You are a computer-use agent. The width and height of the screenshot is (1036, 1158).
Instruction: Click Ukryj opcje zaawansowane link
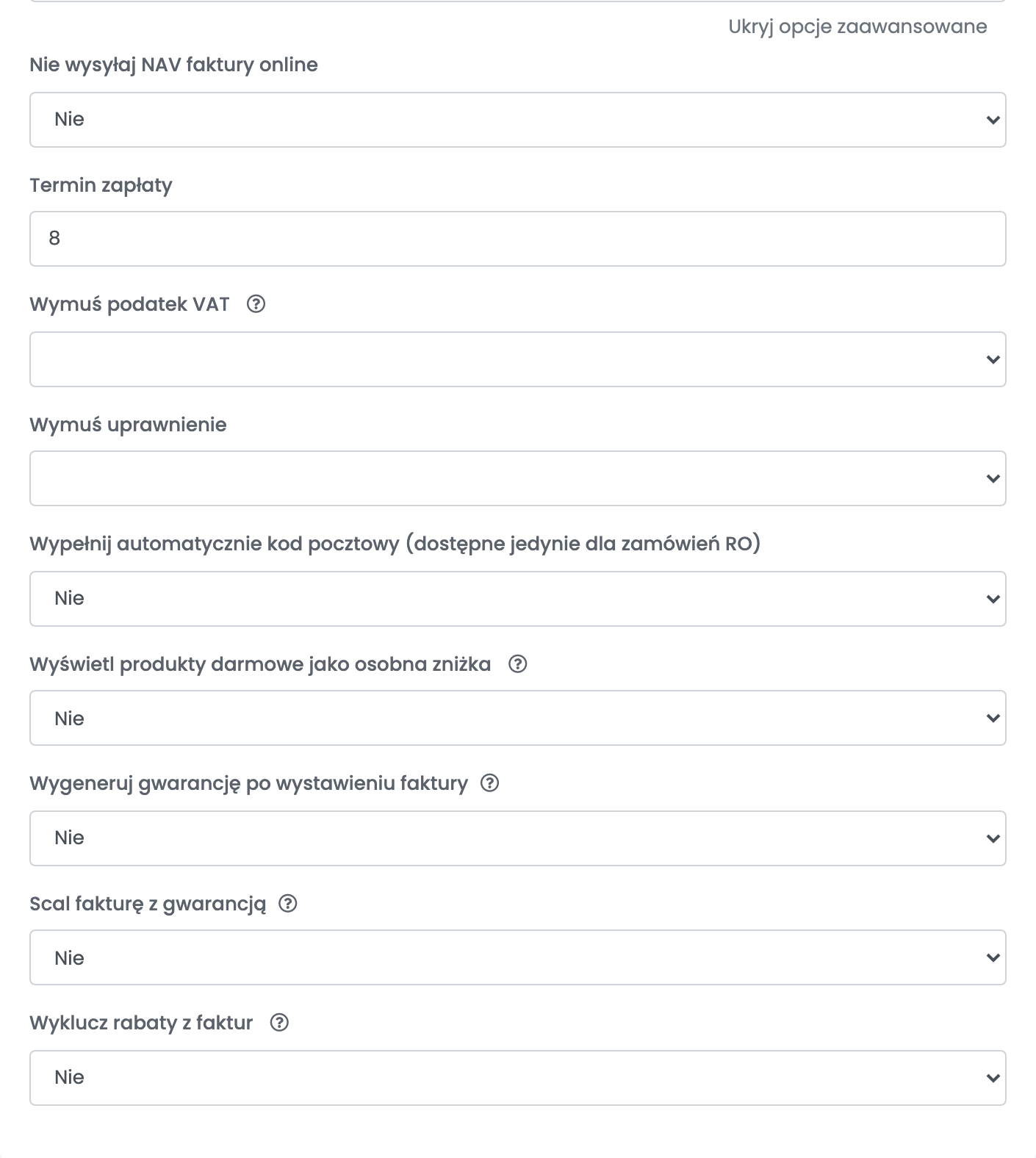point(857,26)
